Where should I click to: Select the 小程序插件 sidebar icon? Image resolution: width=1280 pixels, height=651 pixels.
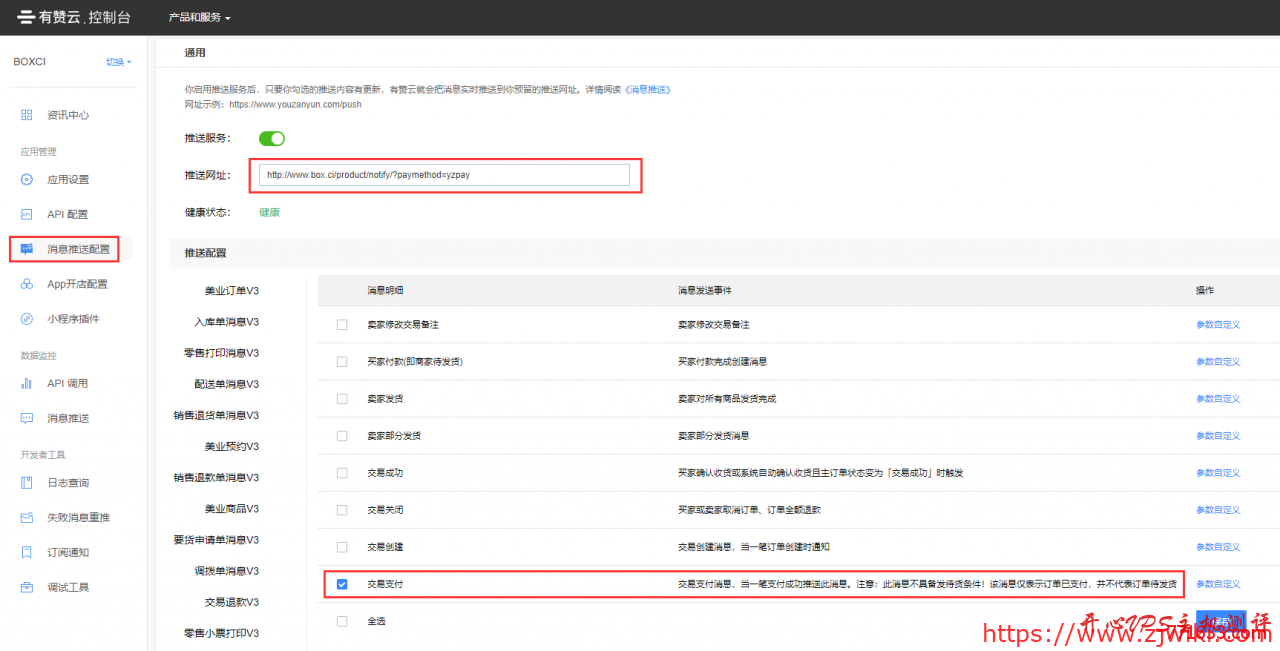24,318
